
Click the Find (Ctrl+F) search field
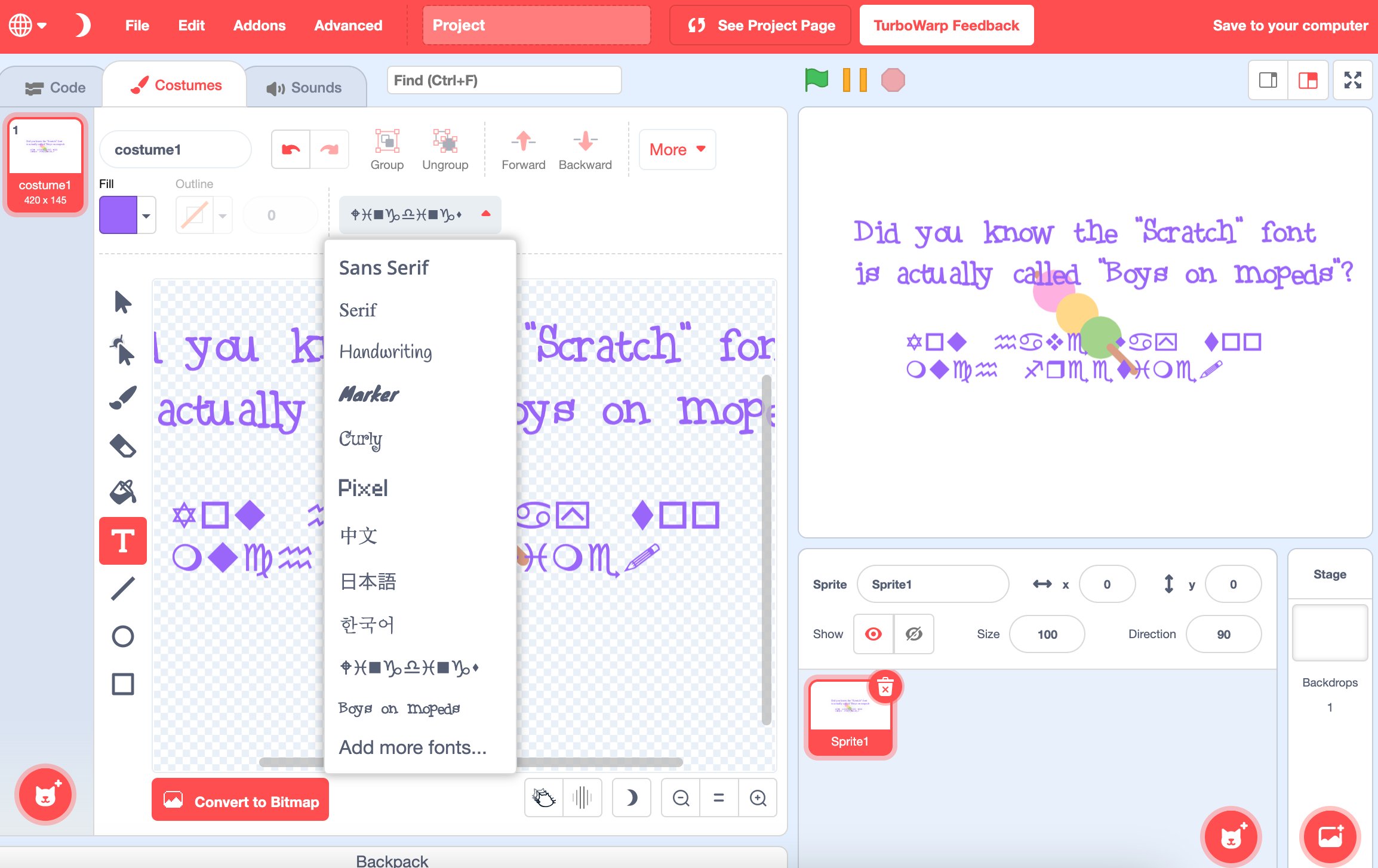504,80
